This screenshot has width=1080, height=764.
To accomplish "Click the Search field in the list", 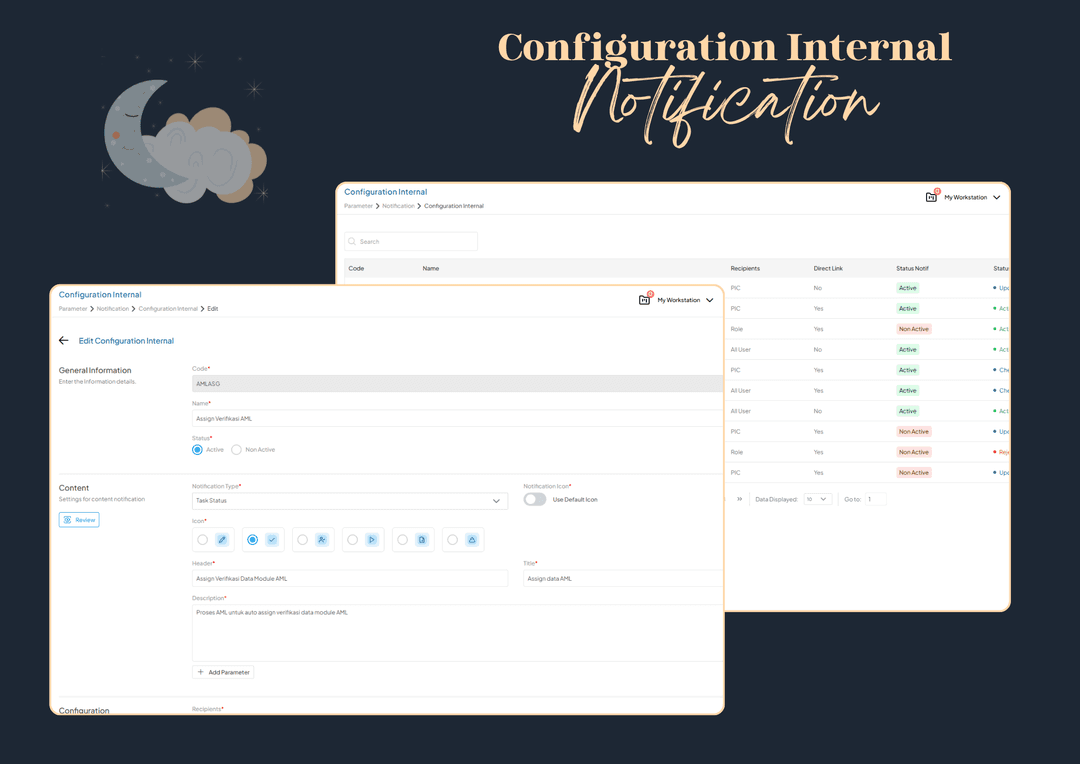I will [411, 242].
